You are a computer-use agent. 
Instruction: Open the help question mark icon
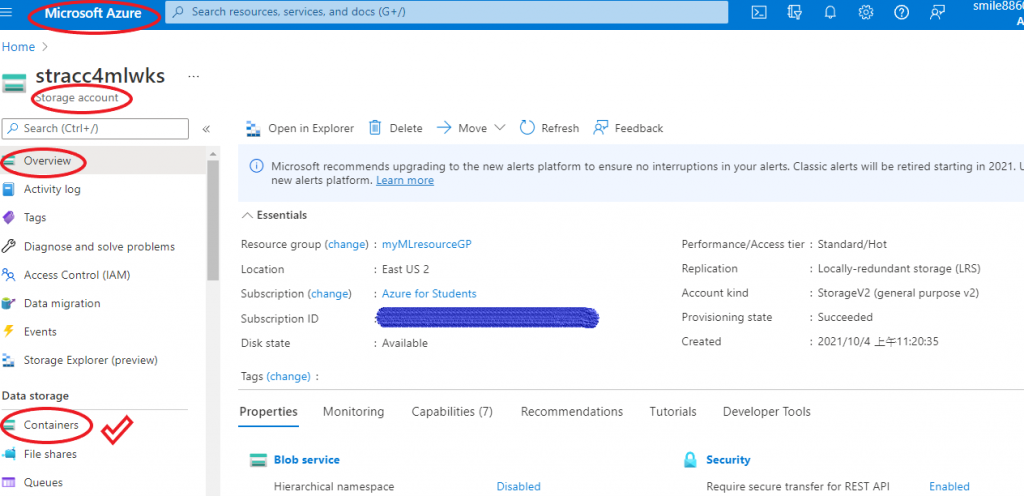point(901,12)
